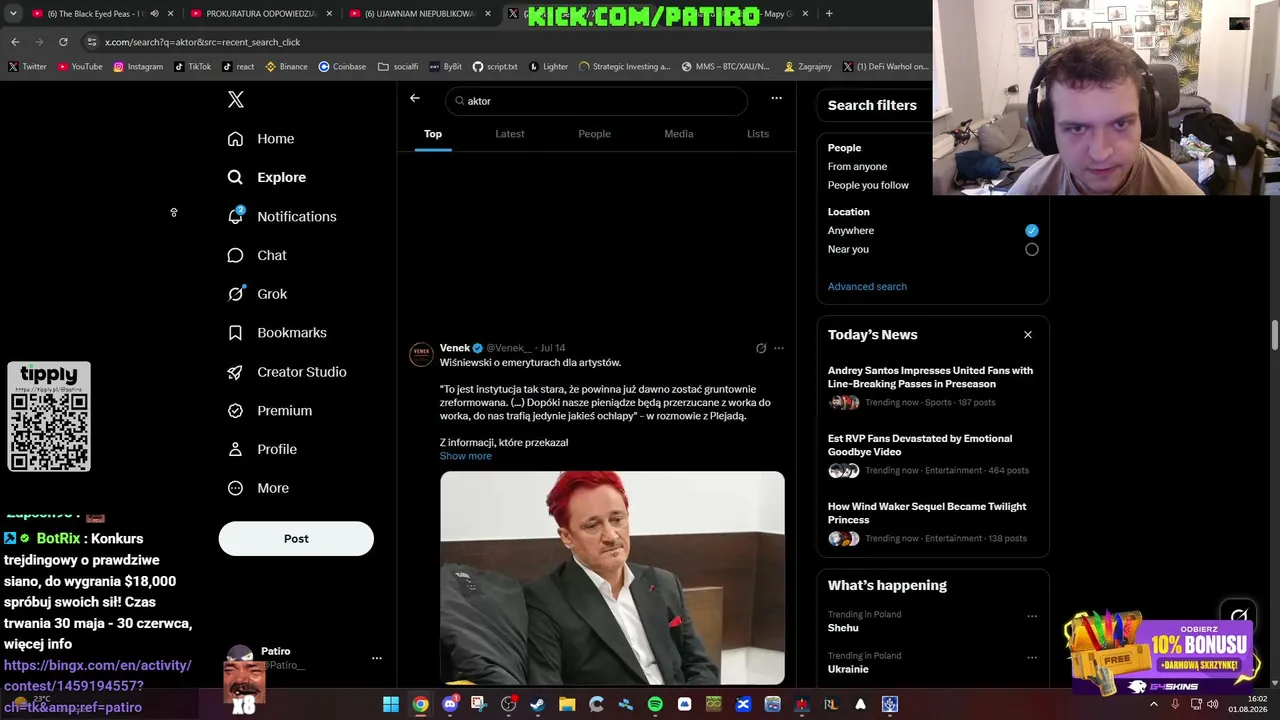
Task: Open options for Ukraine trend
Action: click(x=1032, y=657)
